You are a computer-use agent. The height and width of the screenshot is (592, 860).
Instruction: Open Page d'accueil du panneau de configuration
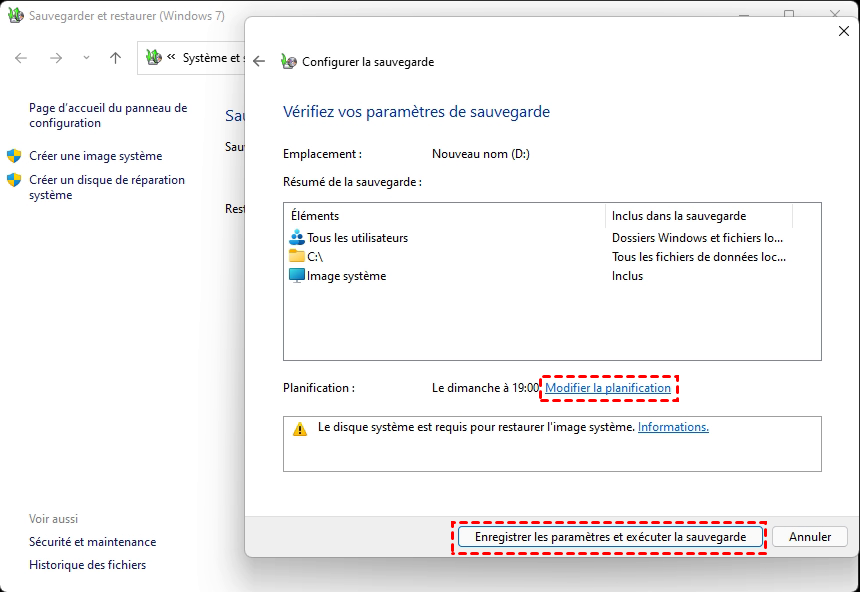point(108,115)
